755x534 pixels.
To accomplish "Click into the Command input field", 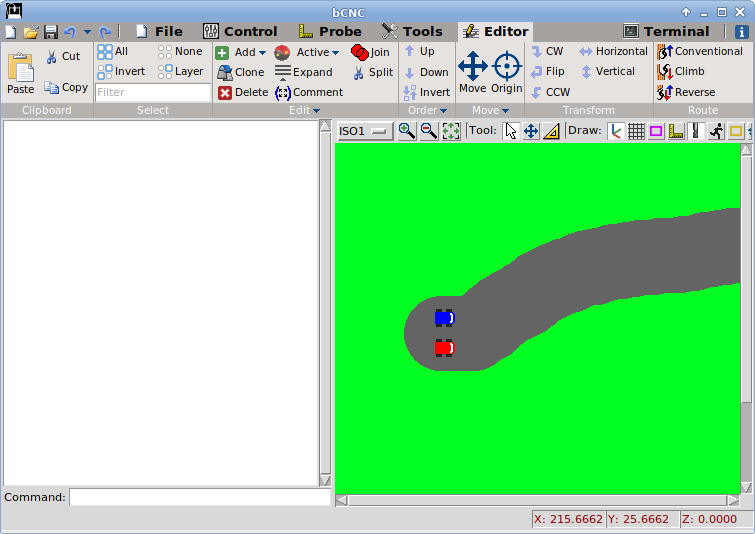I will point(198,497).
